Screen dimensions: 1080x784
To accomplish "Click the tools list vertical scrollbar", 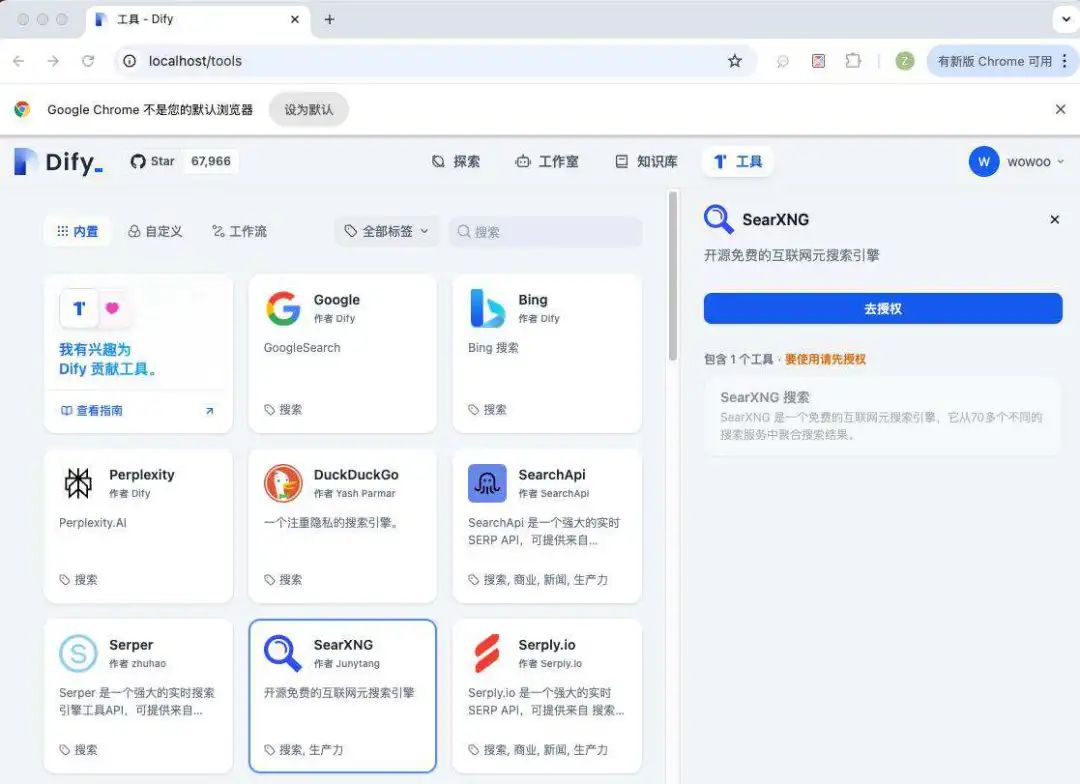I will tap(673, 276).
